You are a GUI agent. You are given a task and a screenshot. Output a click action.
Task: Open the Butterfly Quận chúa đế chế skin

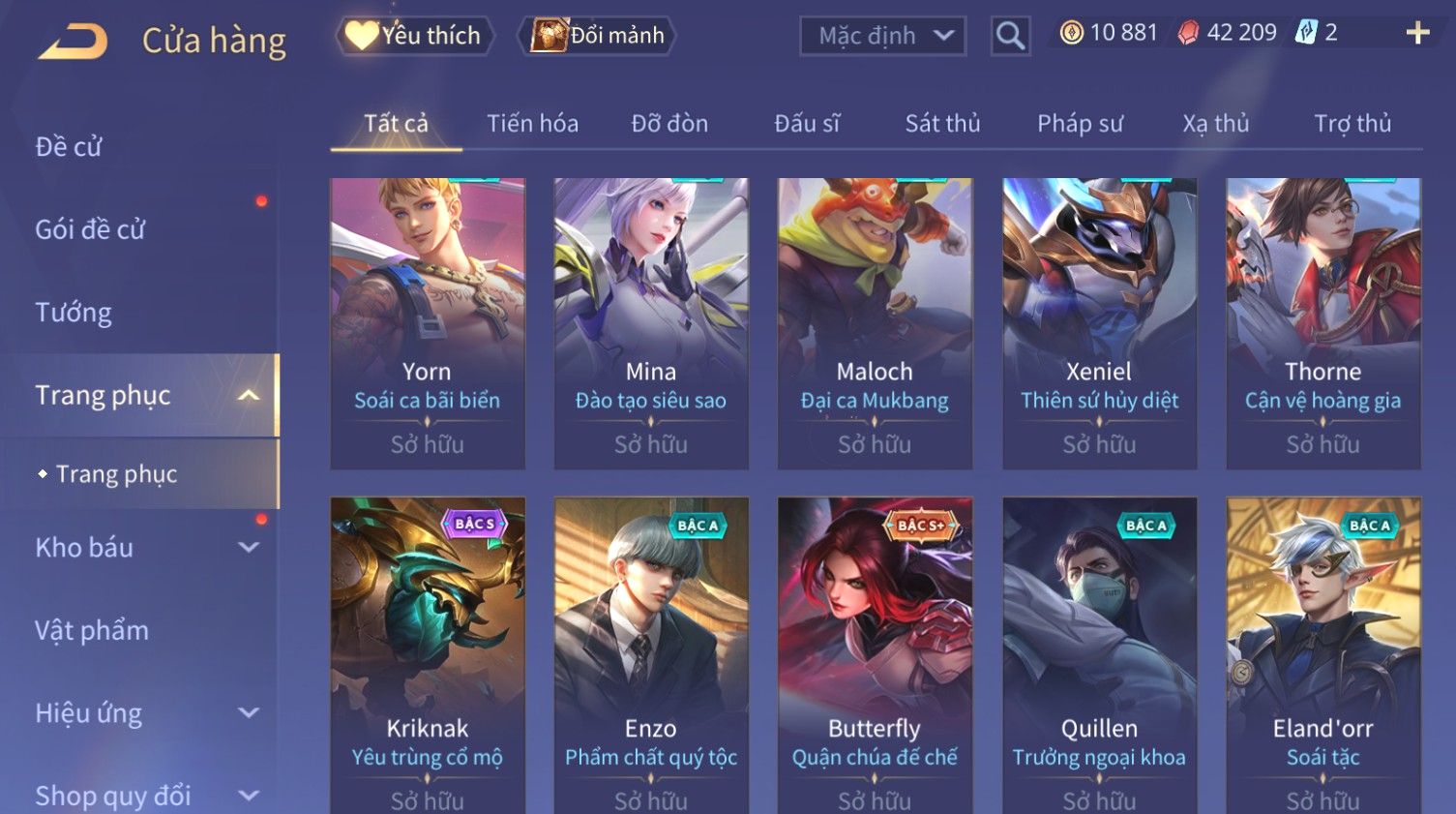pyautogui.click(x=875, y=655)
